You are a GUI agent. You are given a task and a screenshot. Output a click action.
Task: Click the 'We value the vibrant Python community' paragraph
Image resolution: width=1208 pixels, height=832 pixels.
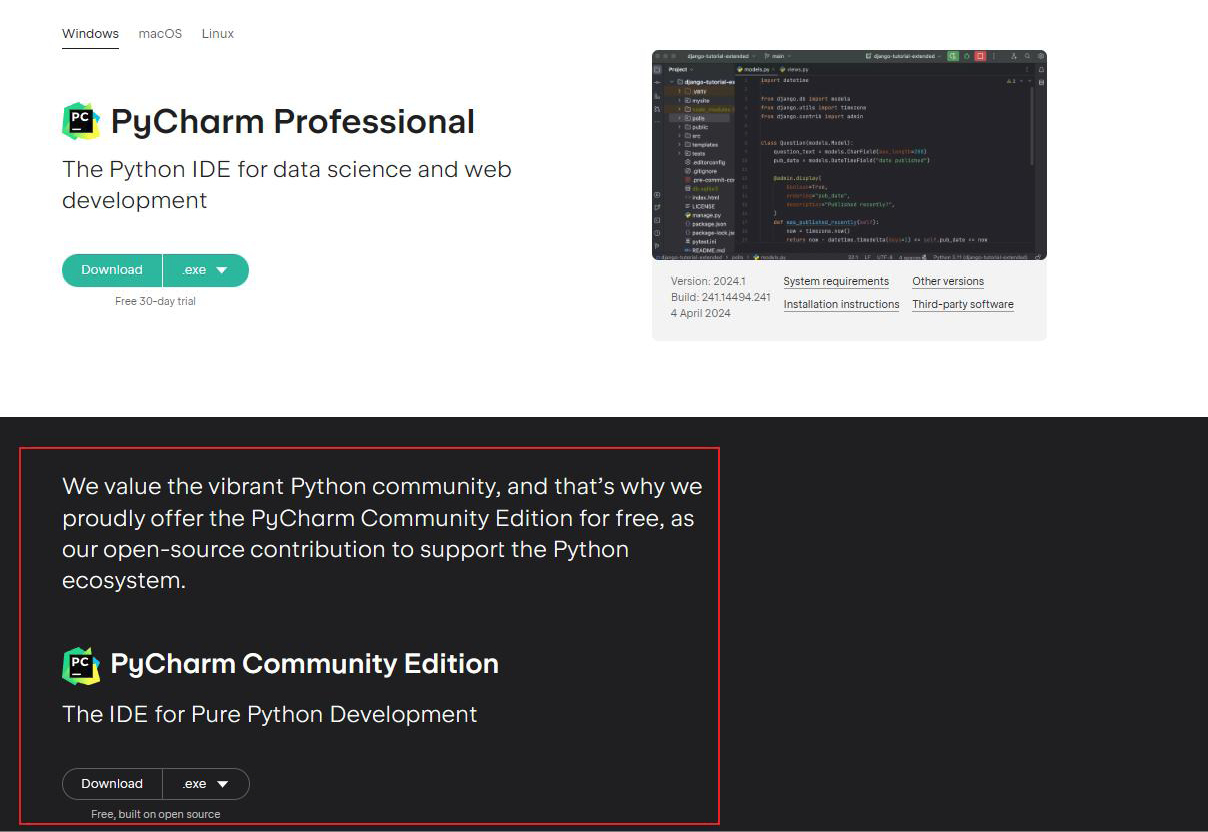(382, 533)
